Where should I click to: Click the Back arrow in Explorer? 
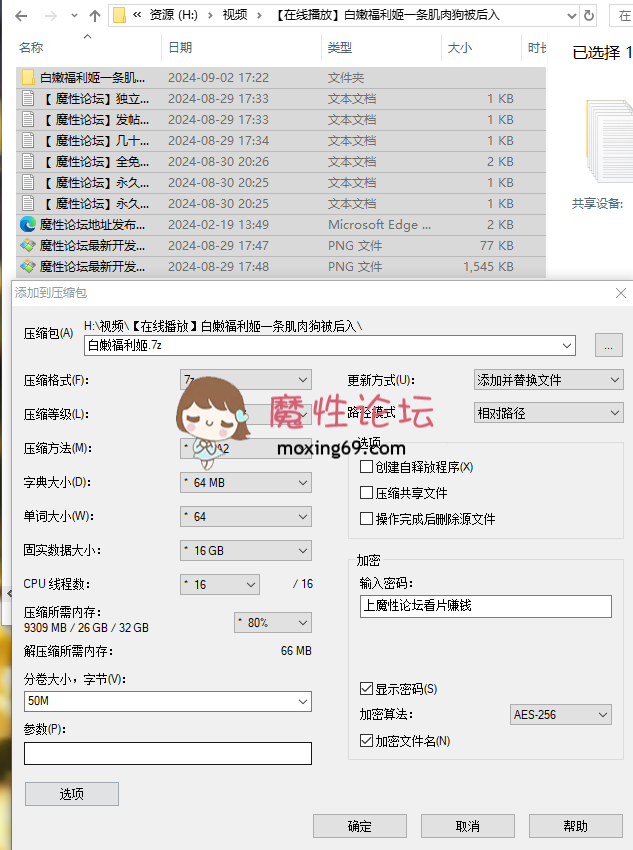coord(21,15)
